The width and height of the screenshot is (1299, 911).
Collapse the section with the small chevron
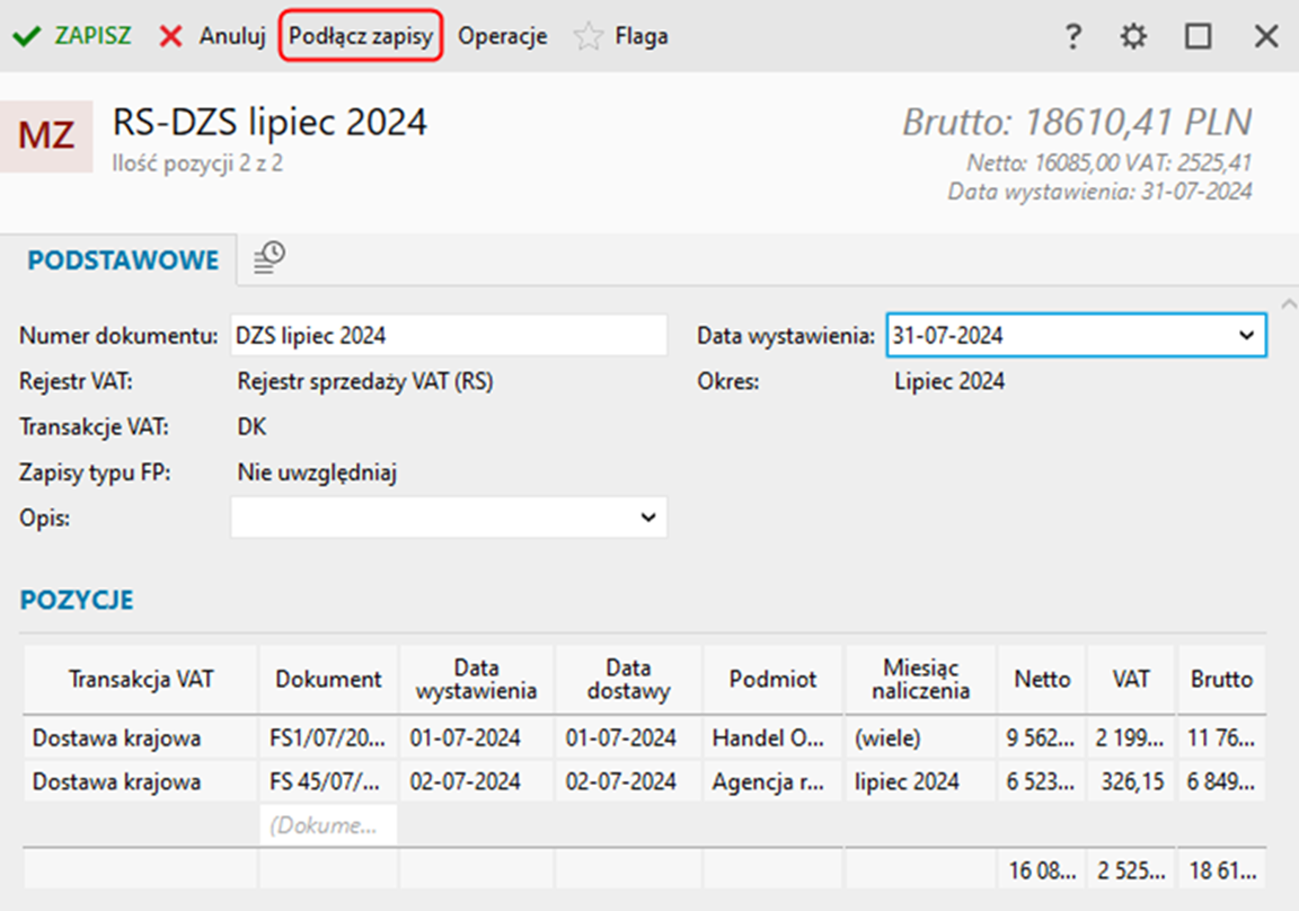[1287, 304]
